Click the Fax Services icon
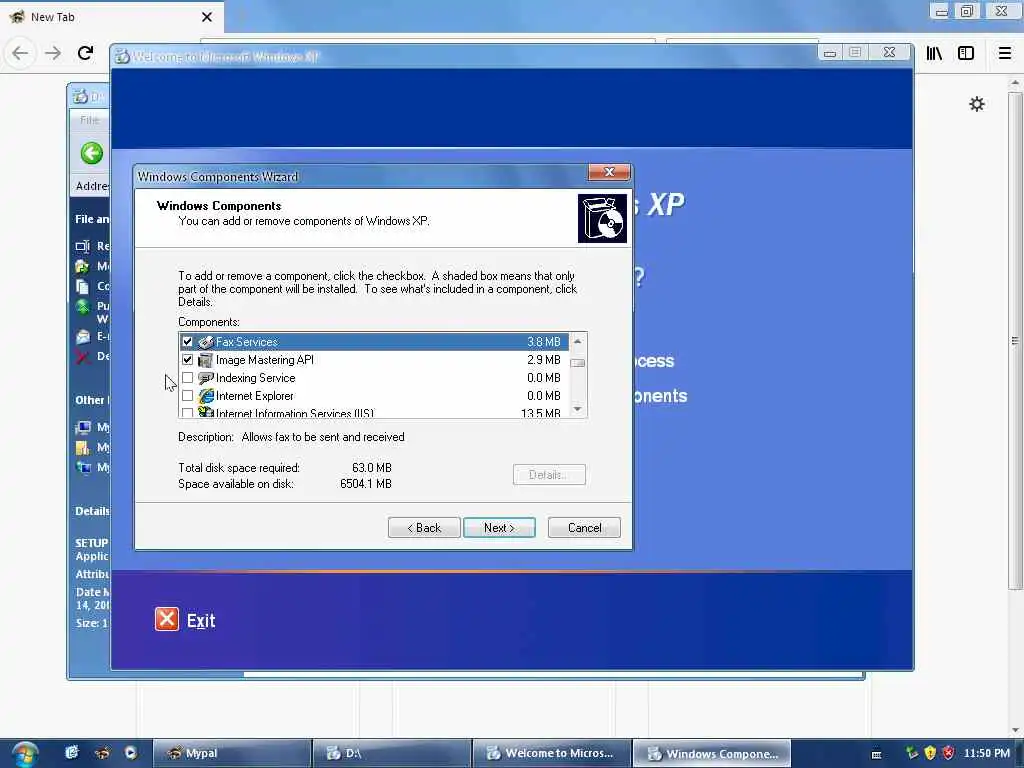 pyautogui.click(x=206, y=342)
